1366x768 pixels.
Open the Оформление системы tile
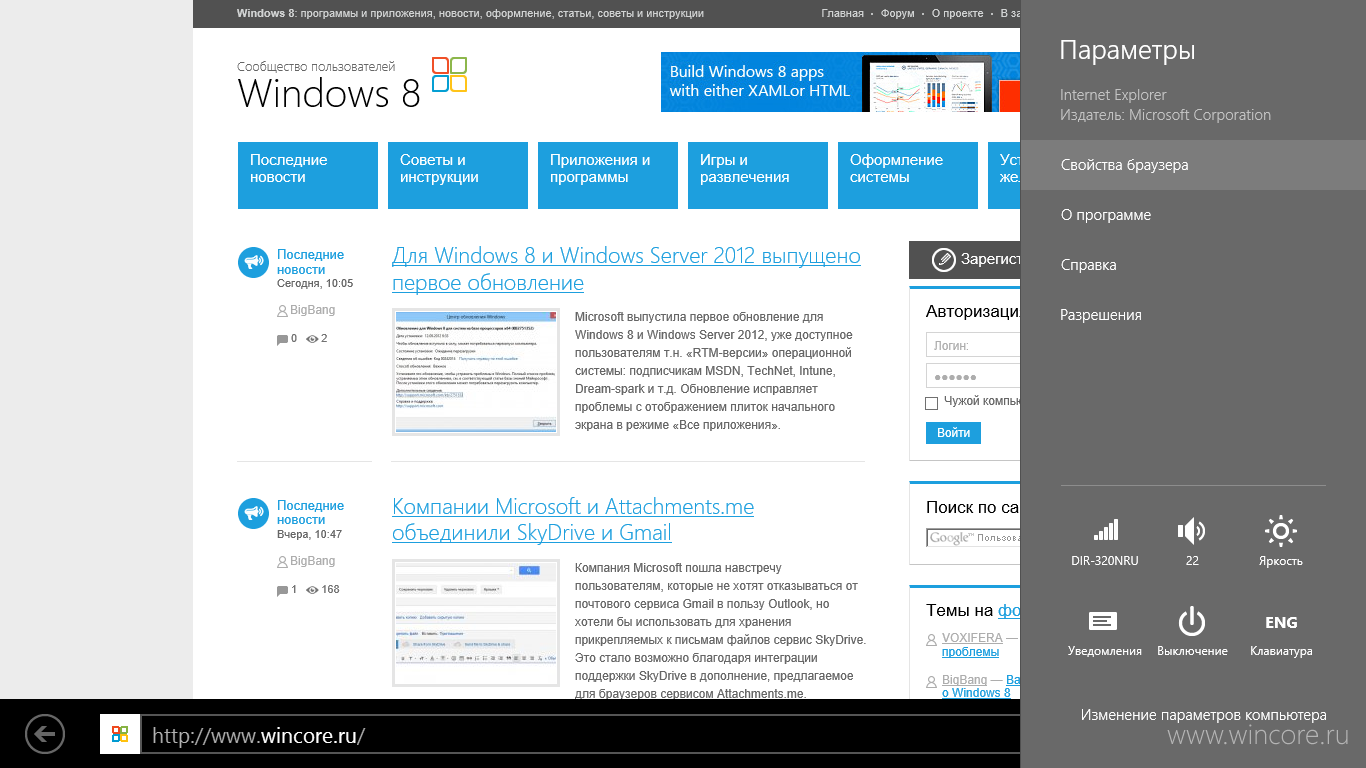point(908,175)
